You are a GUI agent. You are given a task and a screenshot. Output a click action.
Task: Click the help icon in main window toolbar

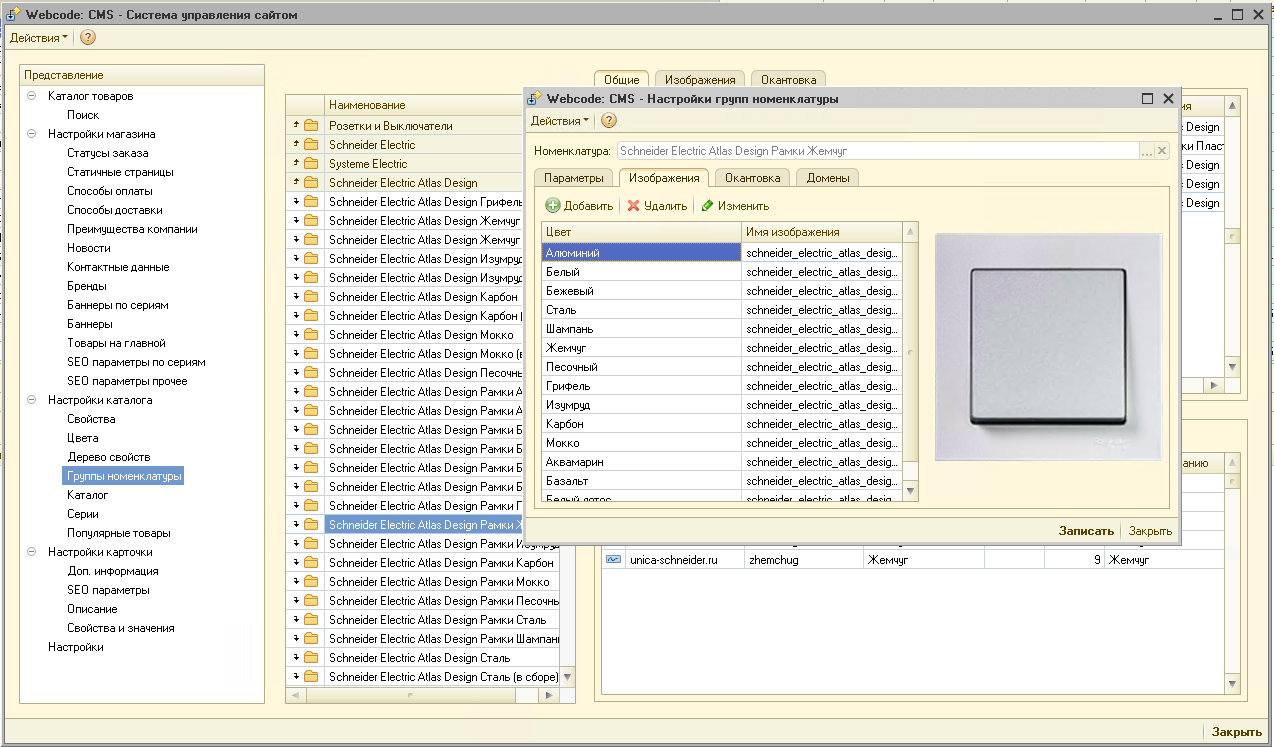point(88,38)
